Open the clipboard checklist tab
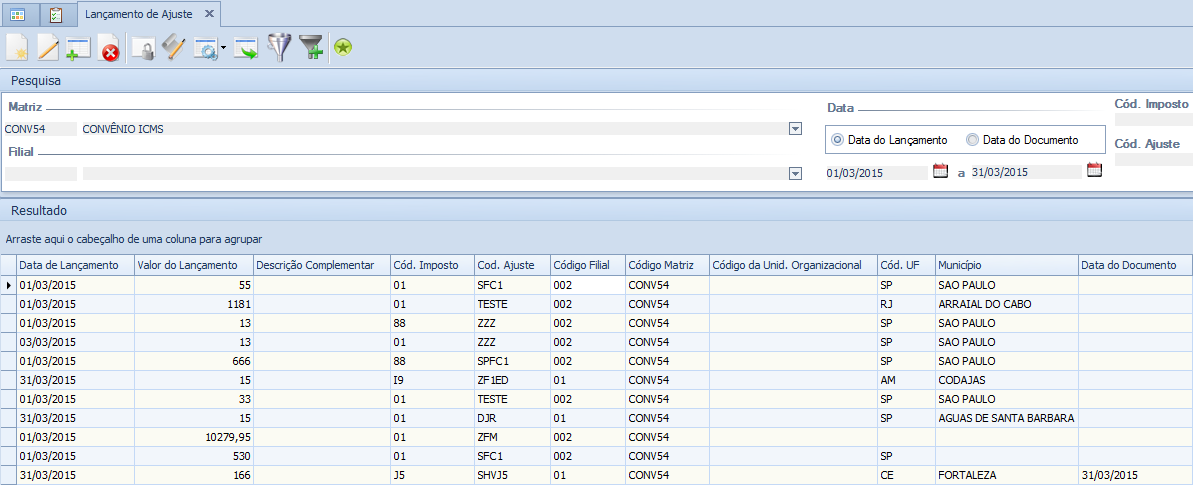The height and width of the screenshot is (485, 1193). coord(56,14)
